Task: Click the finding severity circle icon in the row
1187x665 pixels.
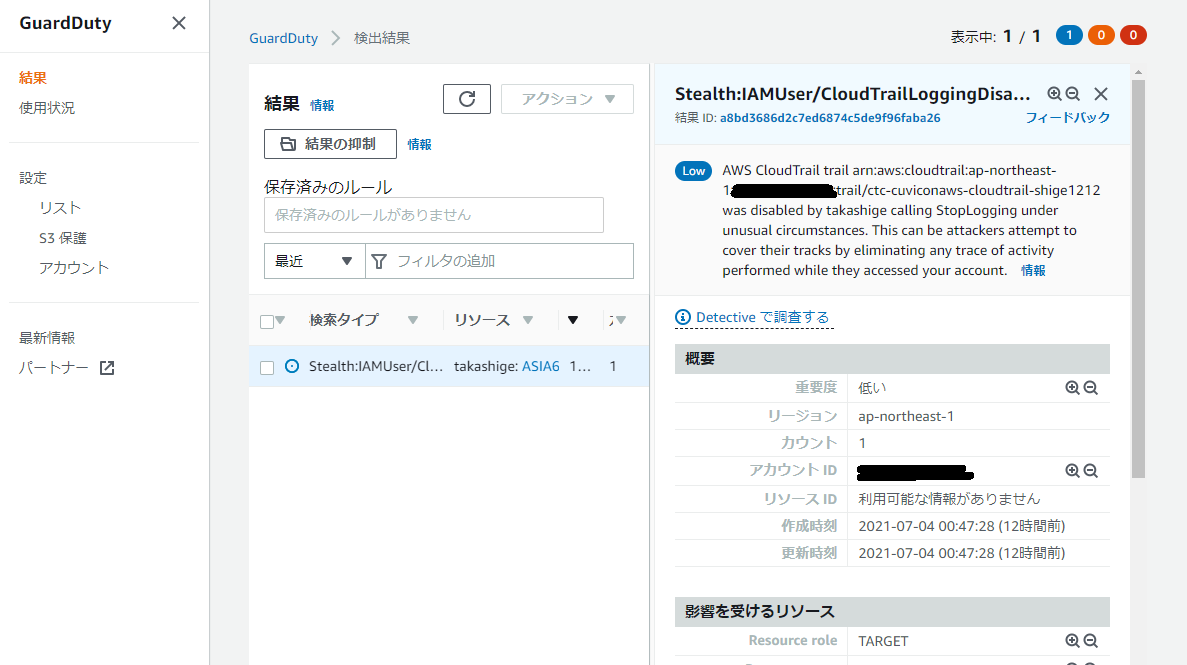Action: [x=291, y=367]
